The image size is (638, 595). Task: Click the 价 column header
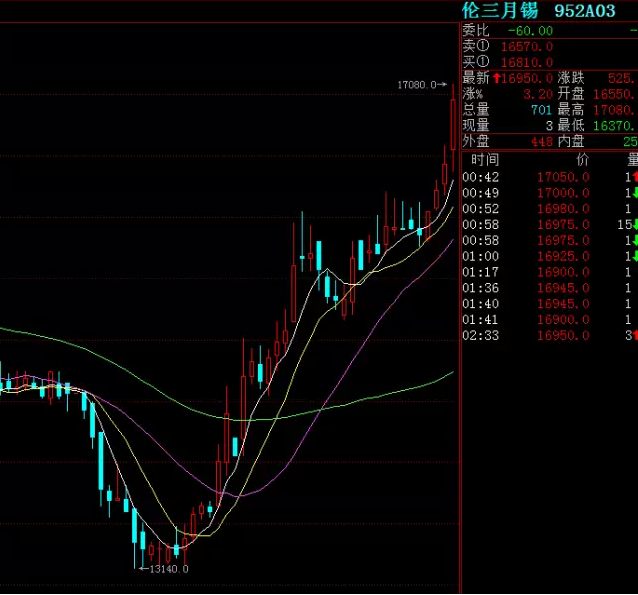583,160
